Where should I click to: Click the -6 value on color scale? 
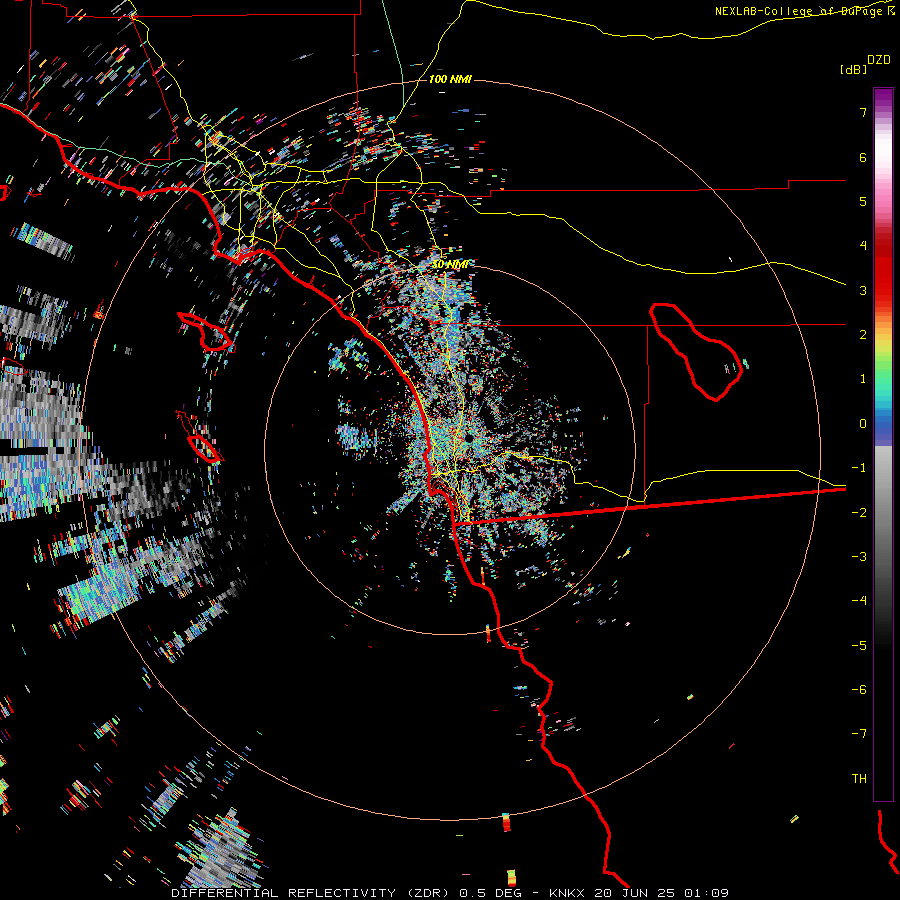tap(859, 690)
